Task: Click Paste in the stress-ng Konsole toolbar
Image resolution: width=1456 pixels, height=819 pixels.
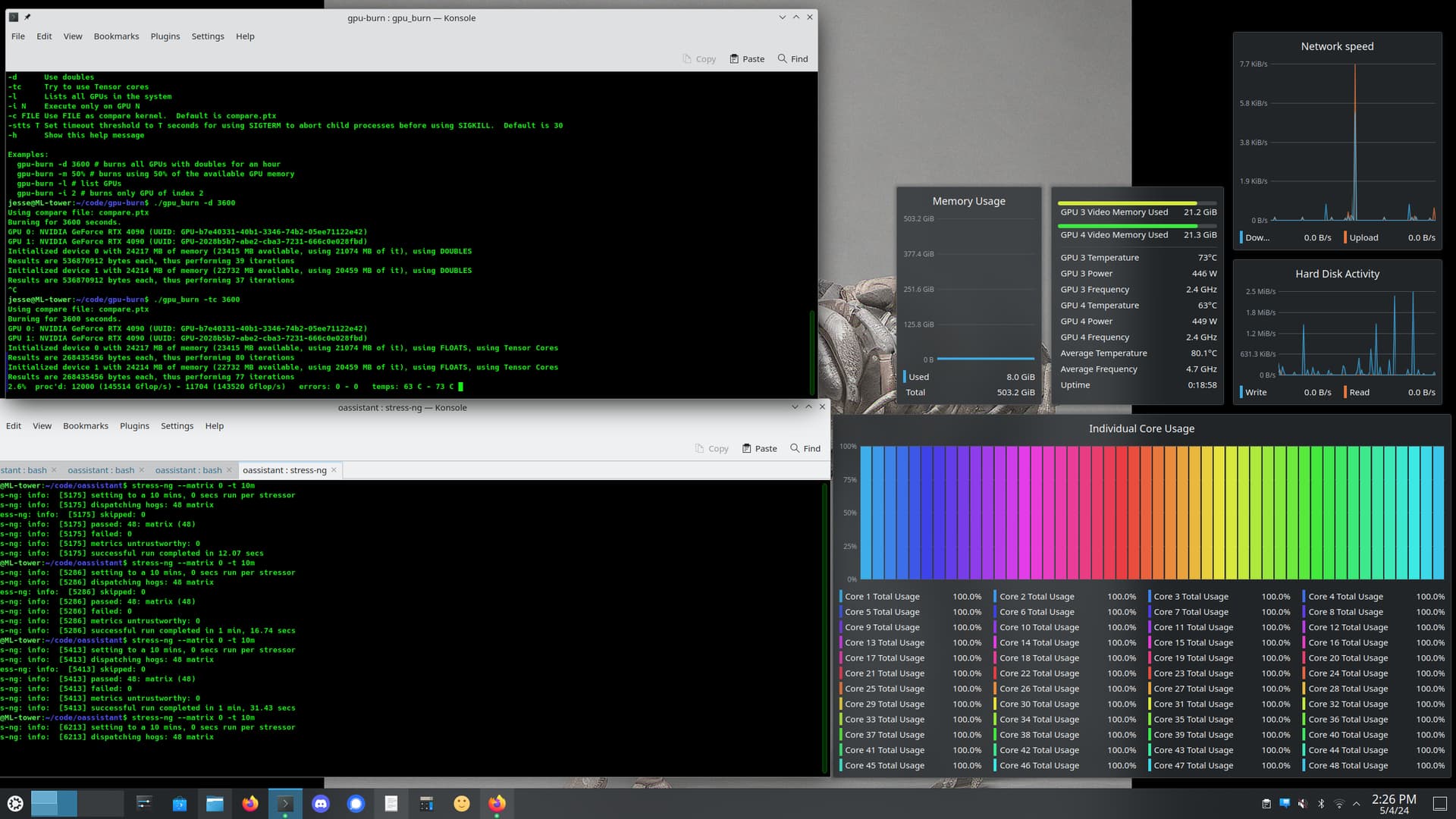Action: pyautogui.click(x=759, y=449)
